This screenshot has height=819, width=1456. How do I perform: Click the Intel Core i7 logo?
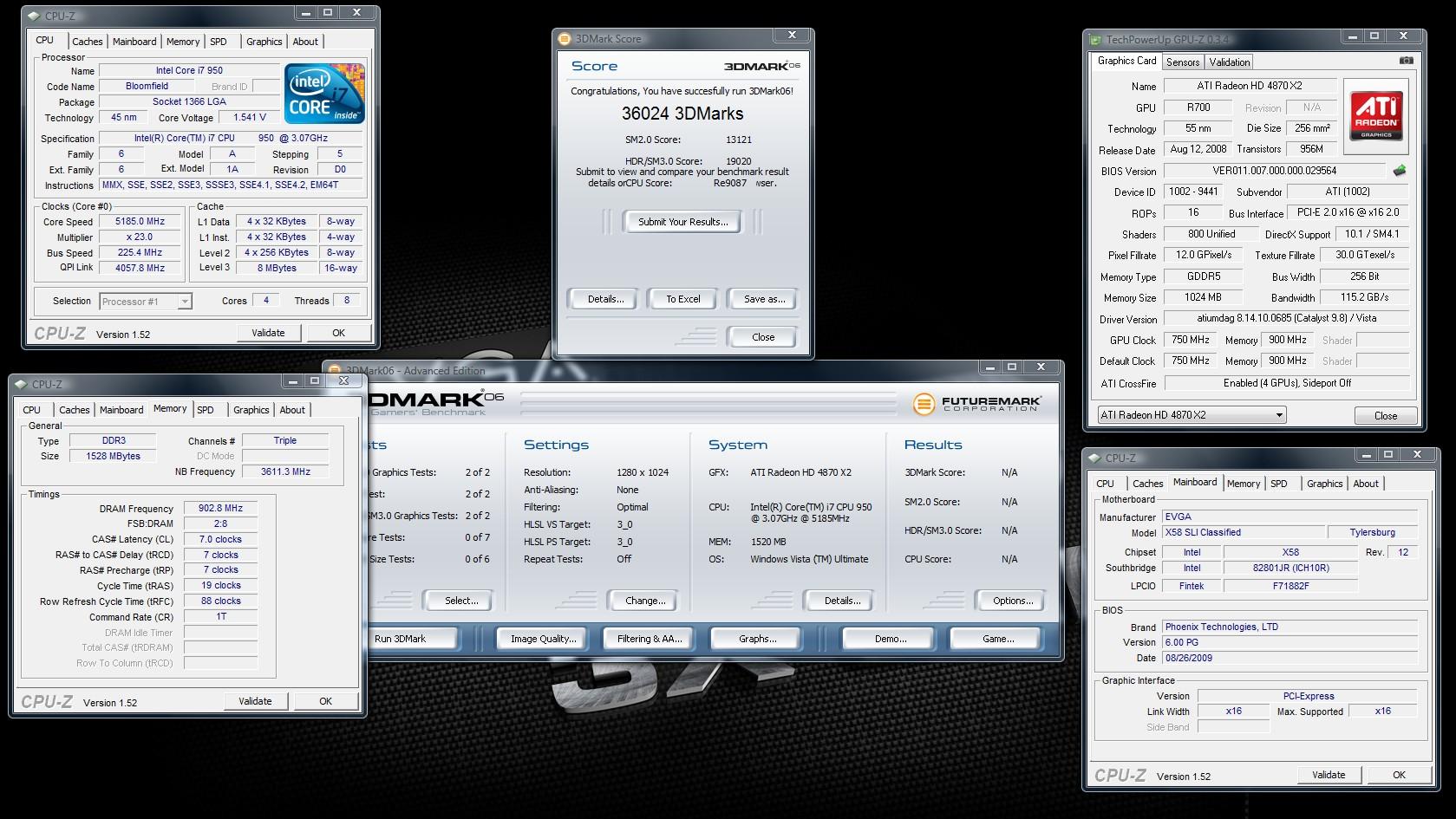click(324, 93)
